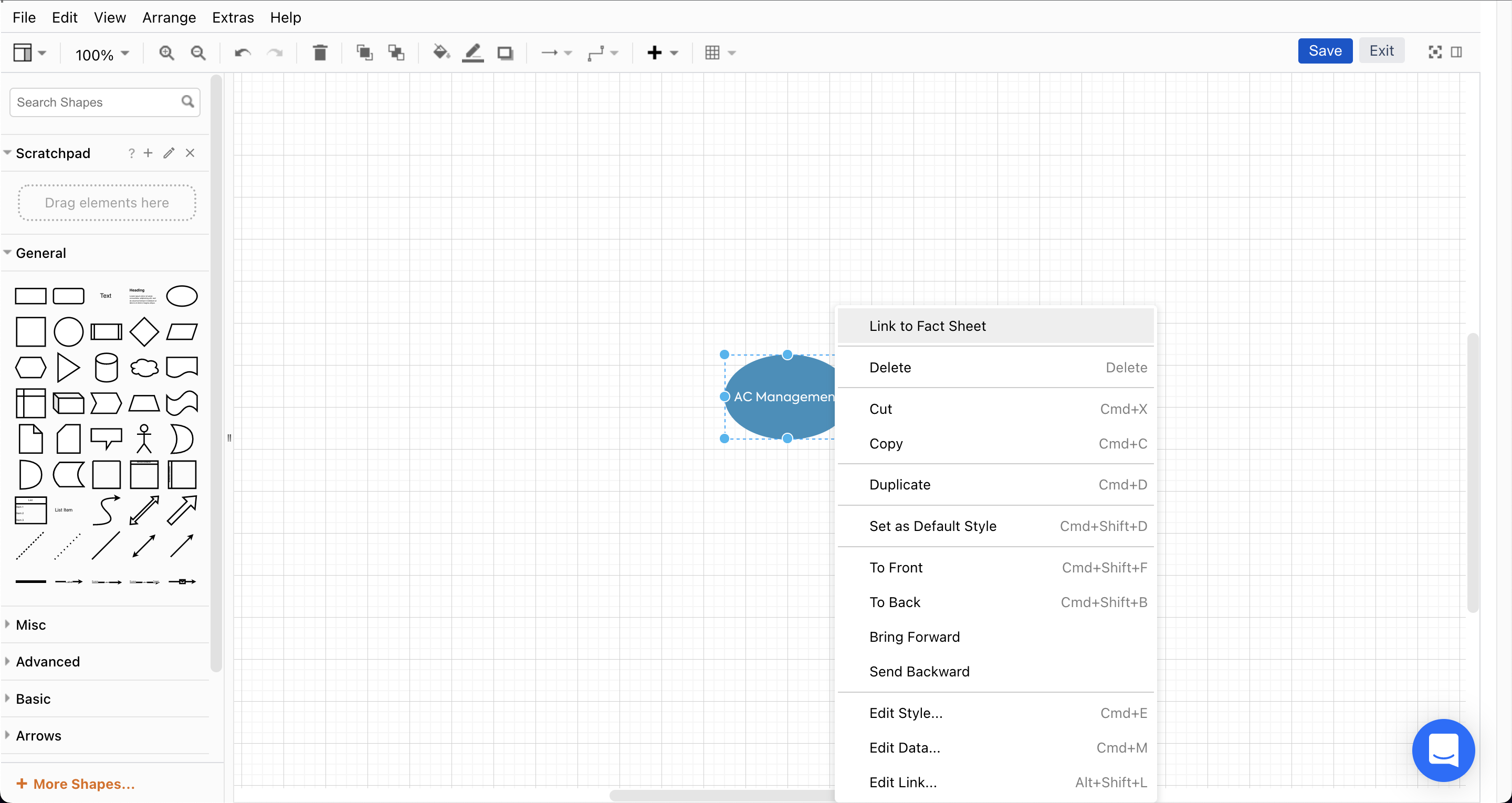Click the Undo arrow icon
Image resolution: width=1512 pixels, height=803 pixels.
pyautogui.click(x=243, y=53)
